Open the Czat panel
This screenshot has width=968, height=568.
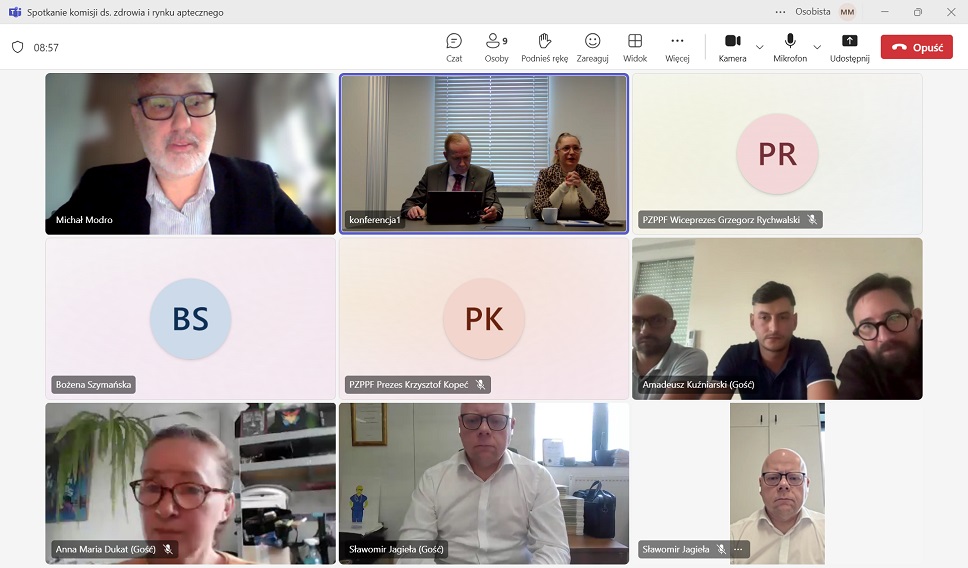pyautogui.click(x=454, y=46)
